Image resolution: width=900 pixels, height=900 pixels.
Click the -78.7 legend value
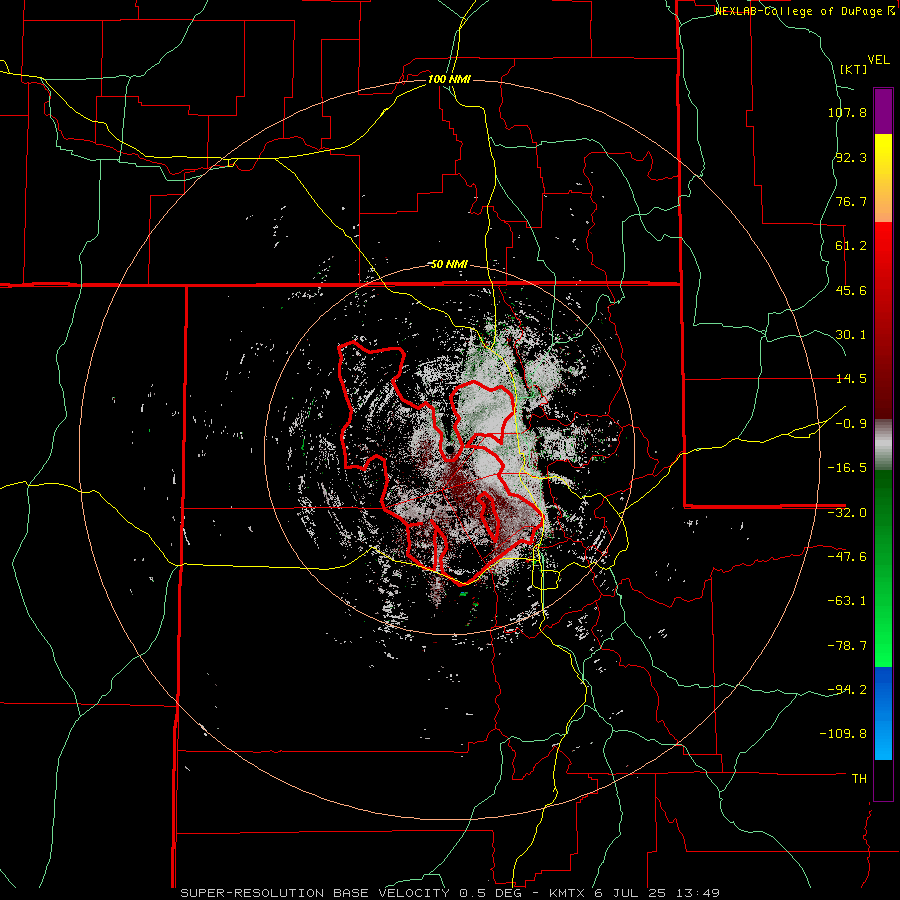click(847, 646)
